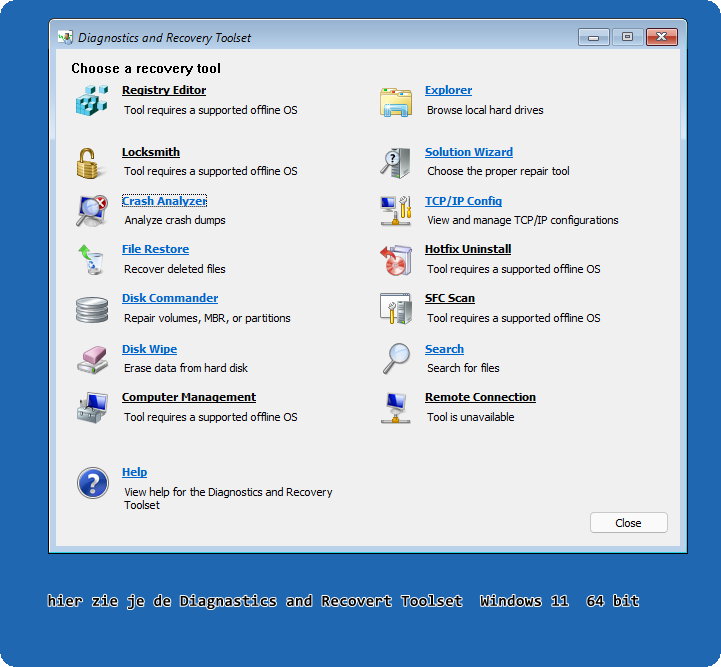Open the Registry Editor link
Screen dimensions: 721x667
[164, 90]
